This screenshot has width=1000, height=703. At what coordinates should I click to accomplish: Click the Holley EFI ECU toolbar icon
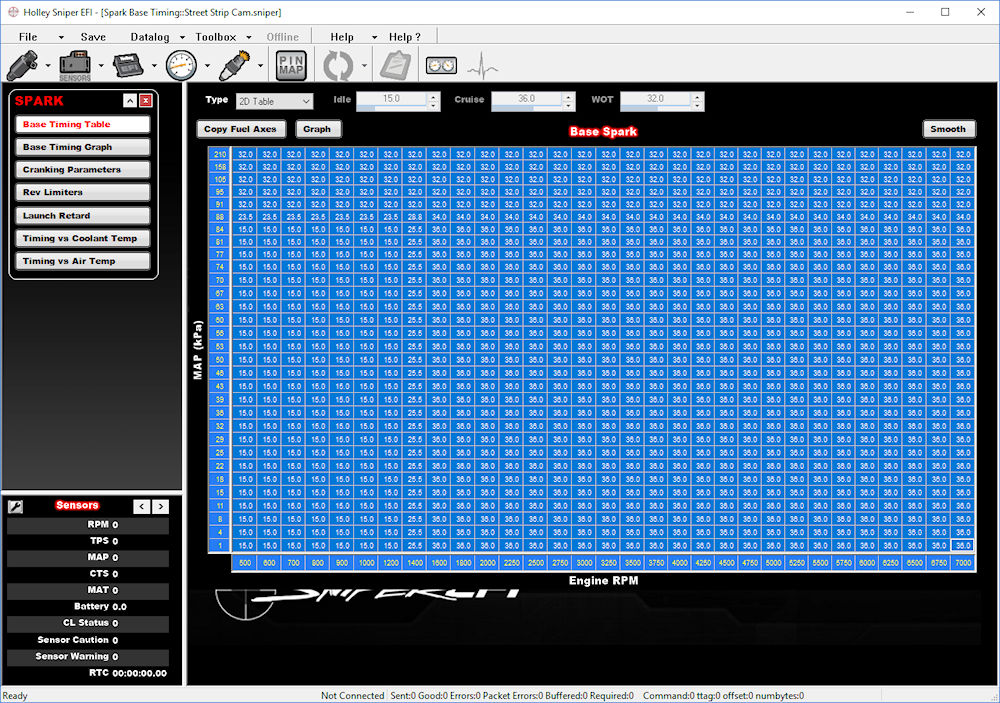pos(128,65)
